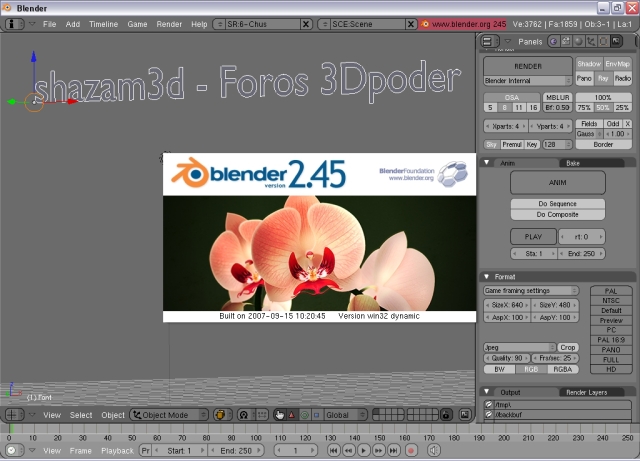640x461 pixels.
Task: Toggle the Shadow render option
Action: coord(589,64)
